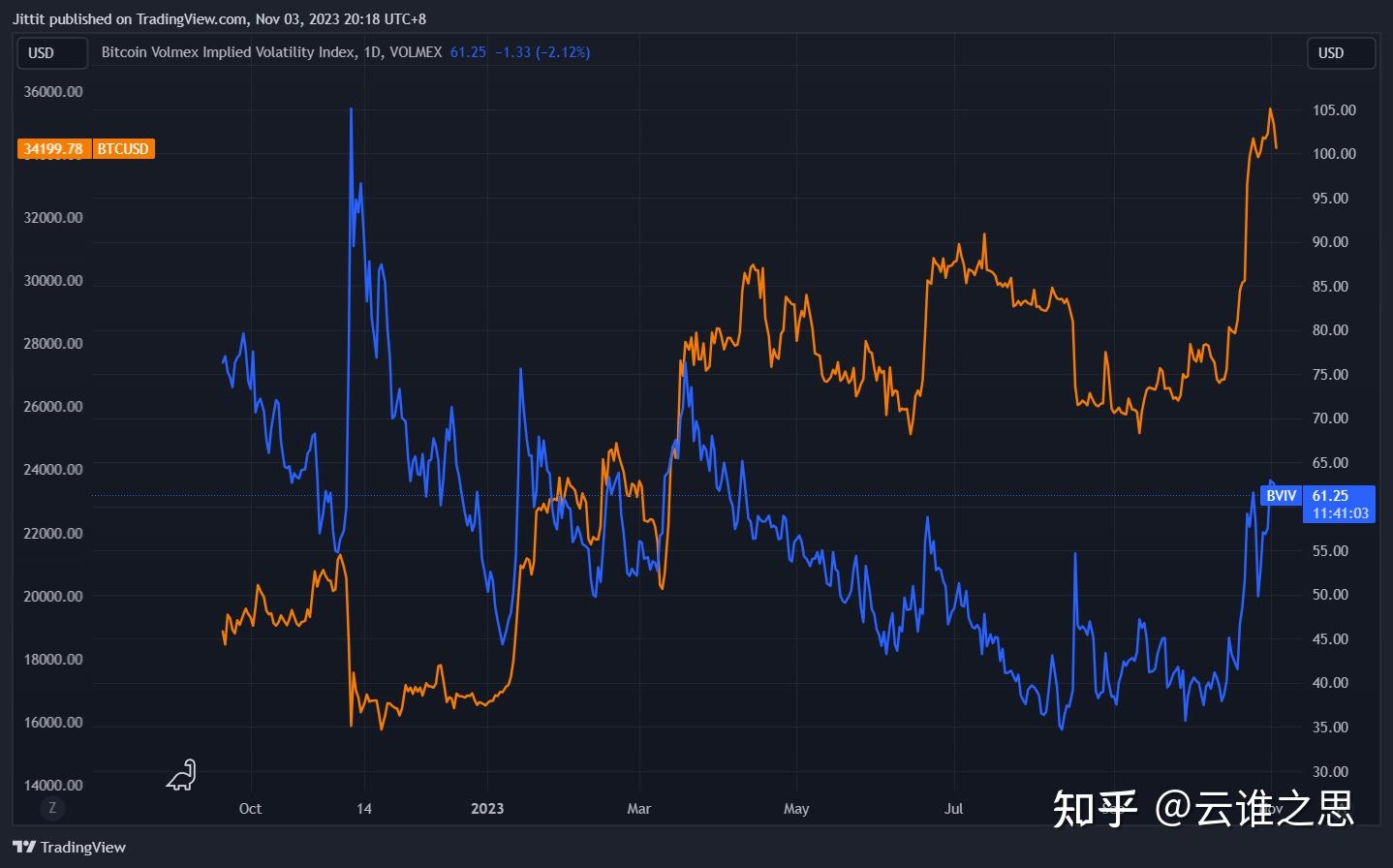Click 20000.00 on the left price scale

53,596
